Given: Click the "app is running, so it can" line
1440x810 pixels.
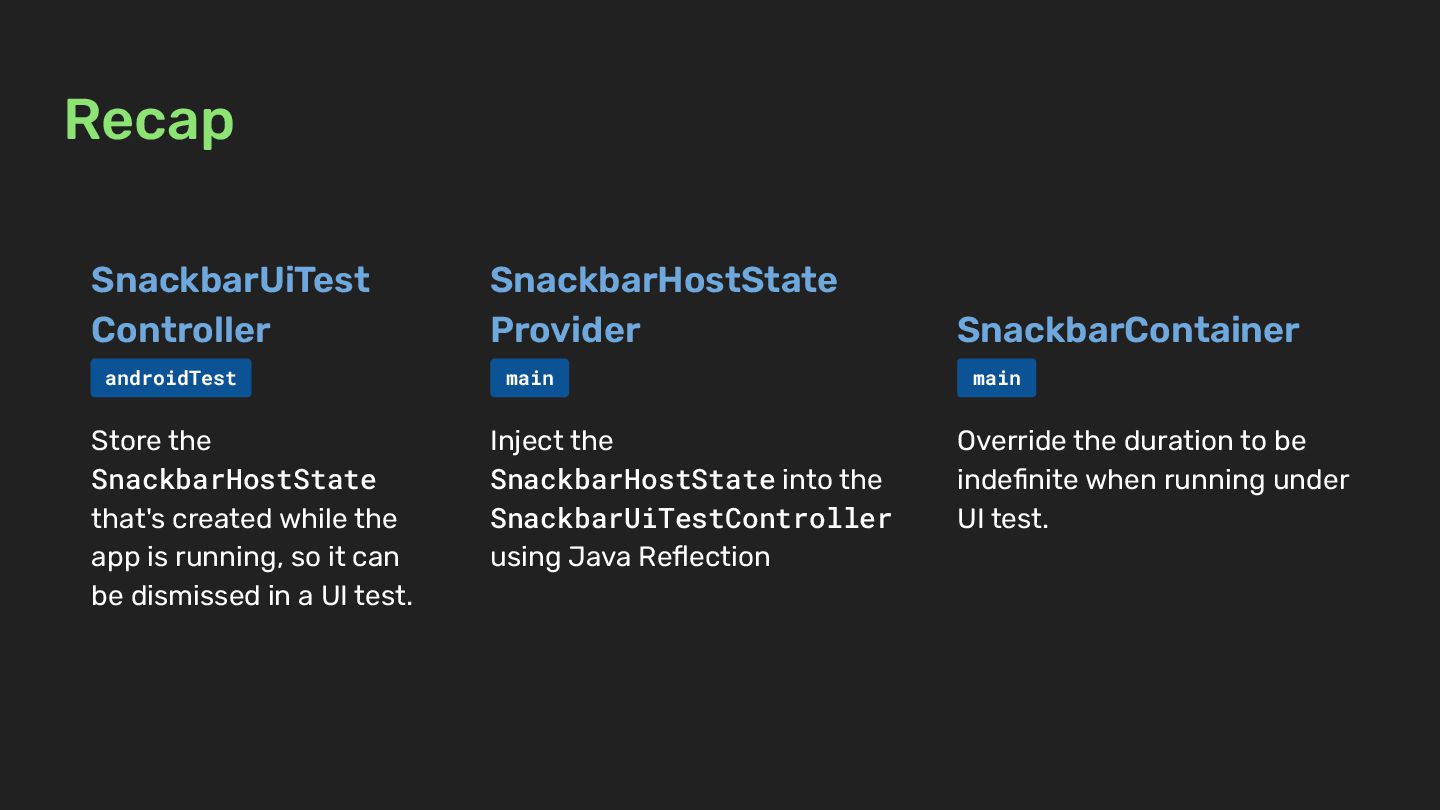Looking at the screenshot, I should (x=245, y=557).
